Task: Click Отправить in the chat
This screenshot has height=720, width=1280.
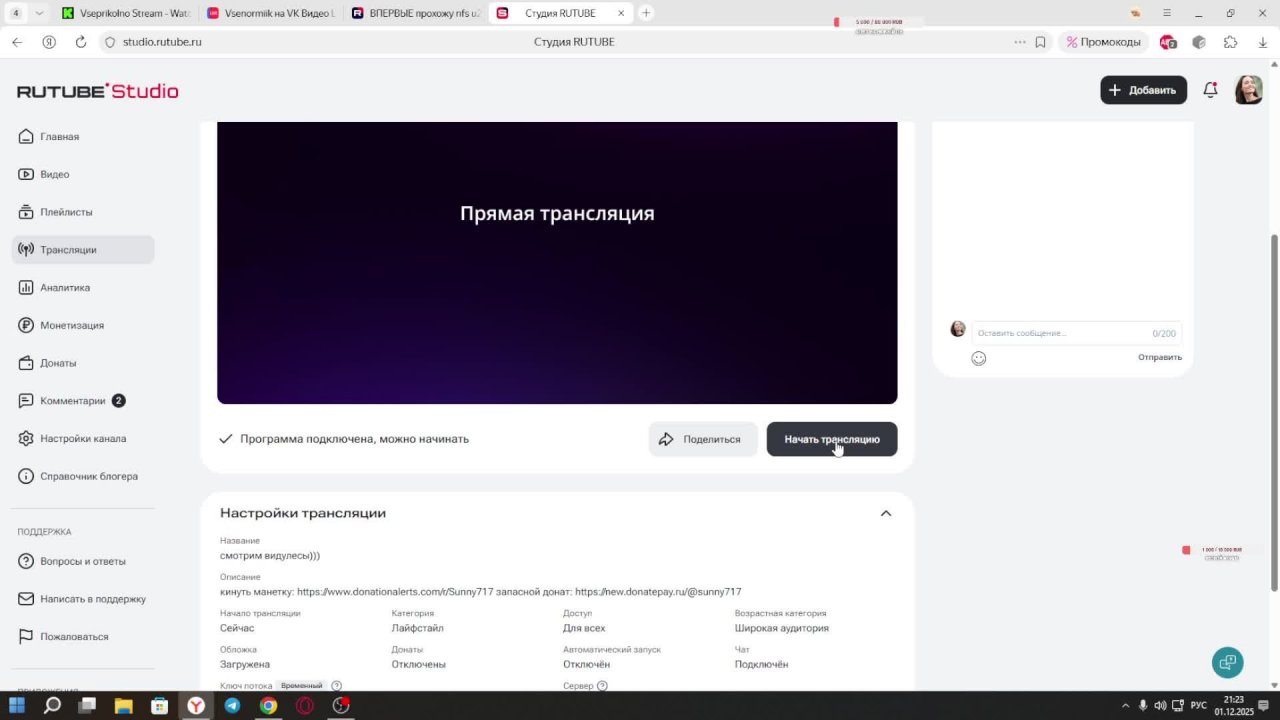Action: (1160, 357)
